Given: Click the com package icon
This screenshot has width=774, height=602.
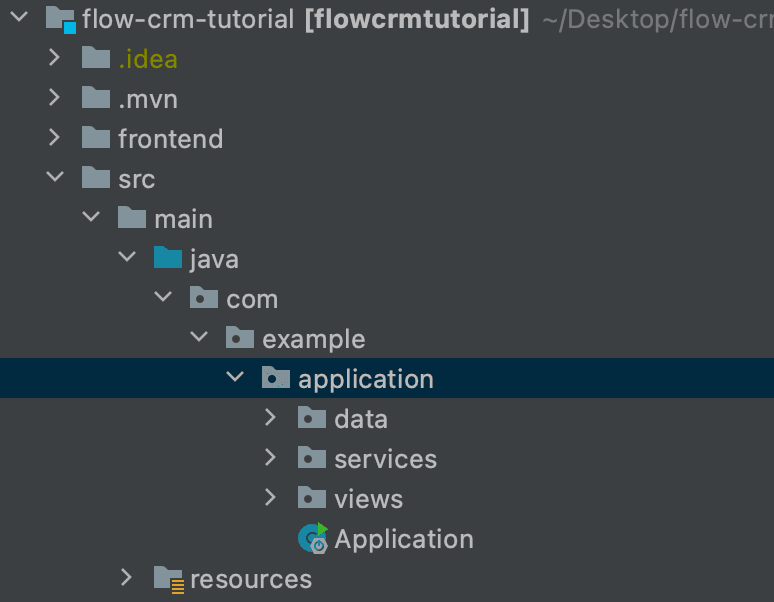Looking at the screenshot, I should coord(204,297).
